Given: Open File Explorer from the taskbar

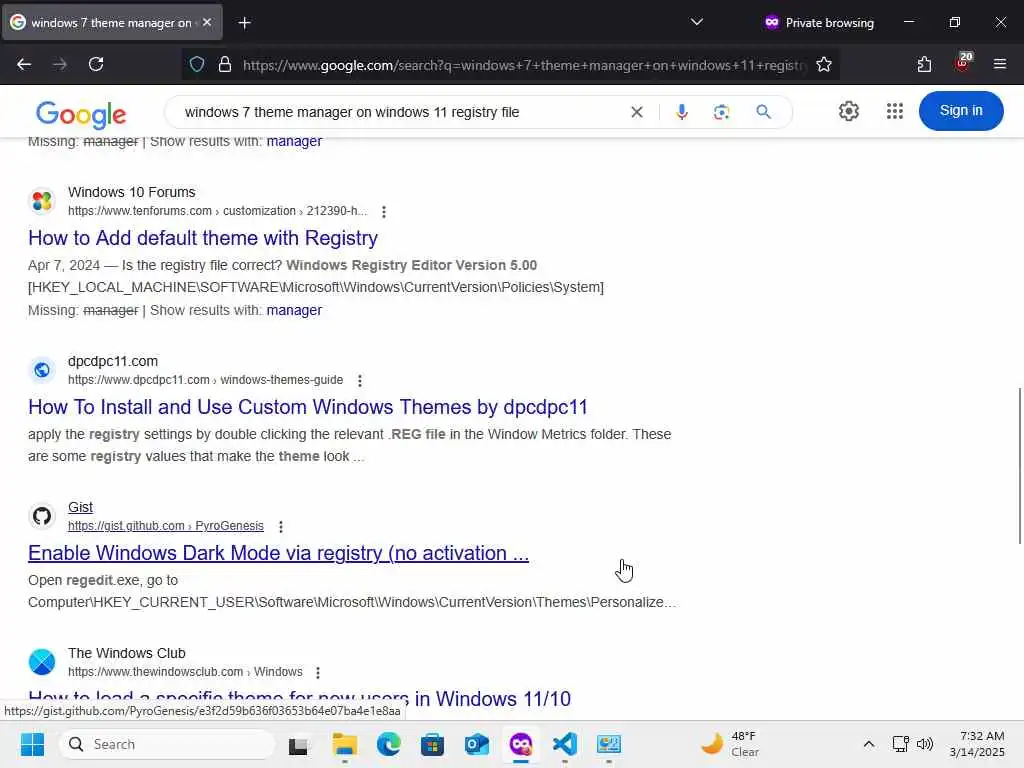Looking at the screenshot, I should [344, 744].
